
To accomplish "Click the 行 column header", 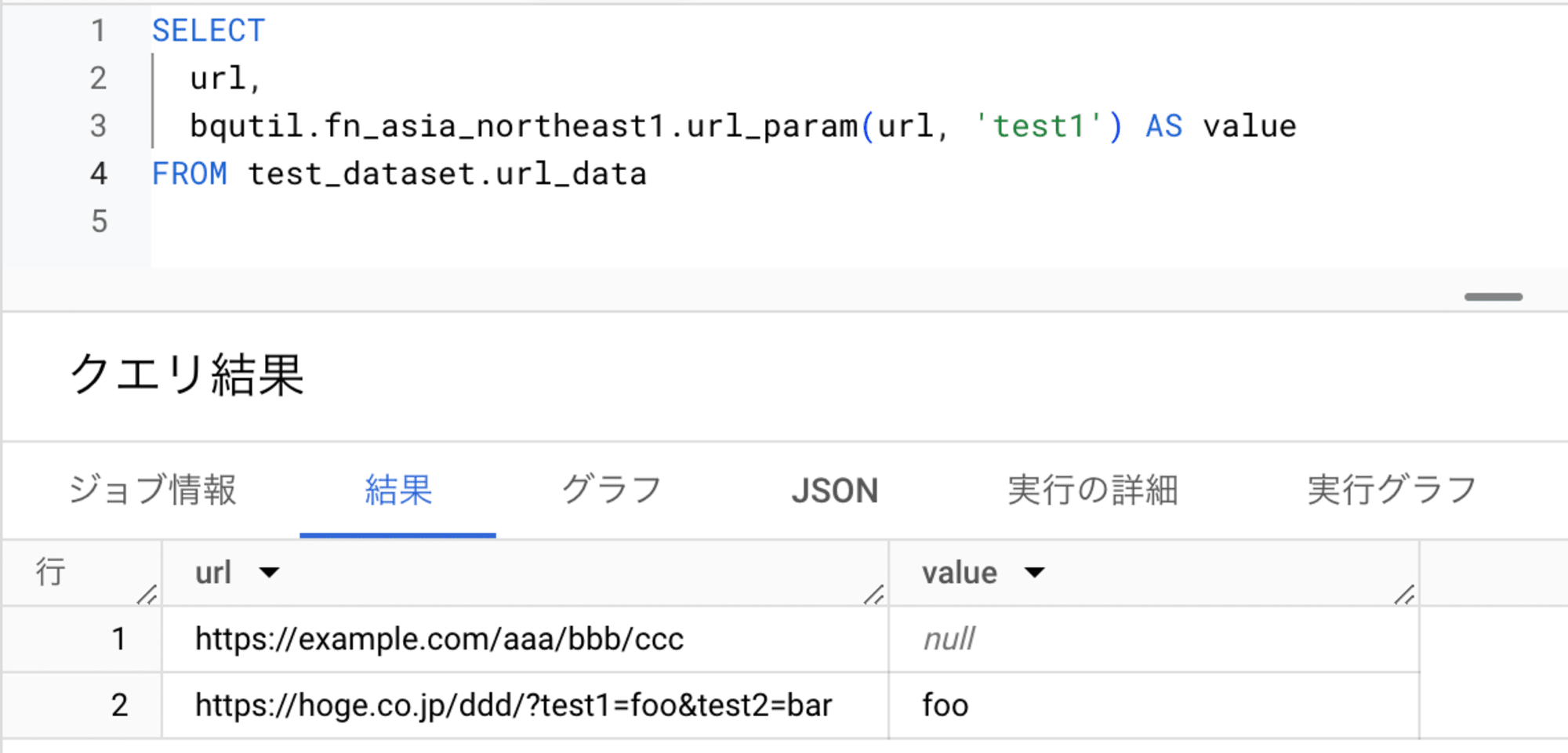I will pos(82,573).
